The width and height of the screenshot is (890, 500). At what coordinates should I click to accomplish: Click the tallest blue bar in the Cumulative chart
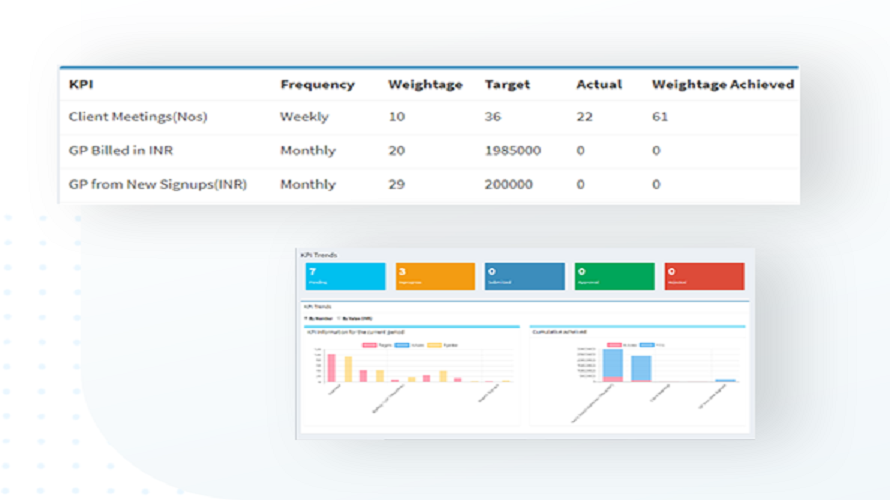(612, 364)
